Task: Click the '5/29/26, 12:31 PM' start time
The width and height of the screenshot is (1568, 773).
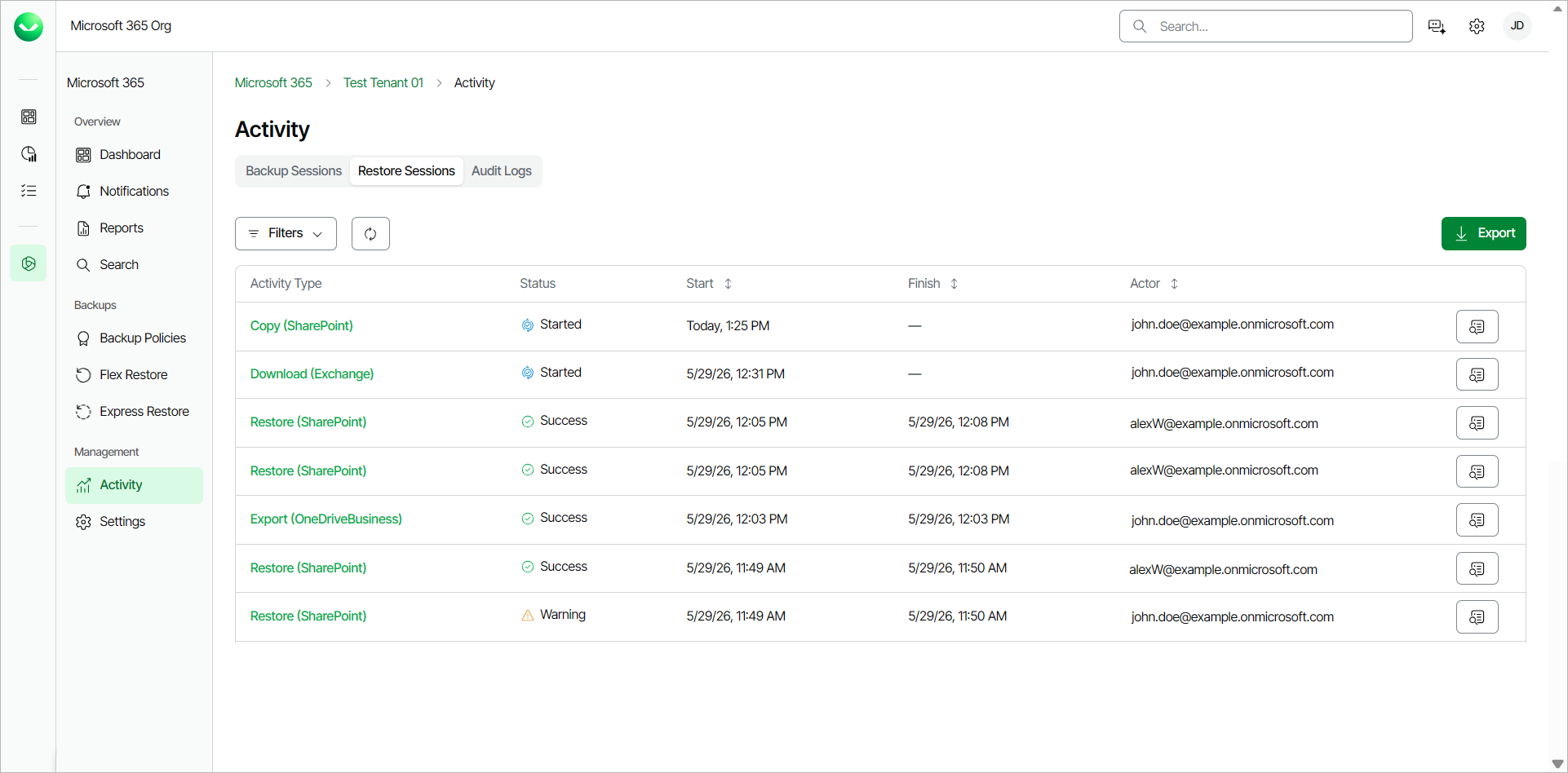Action: click(x=735, y=374)
